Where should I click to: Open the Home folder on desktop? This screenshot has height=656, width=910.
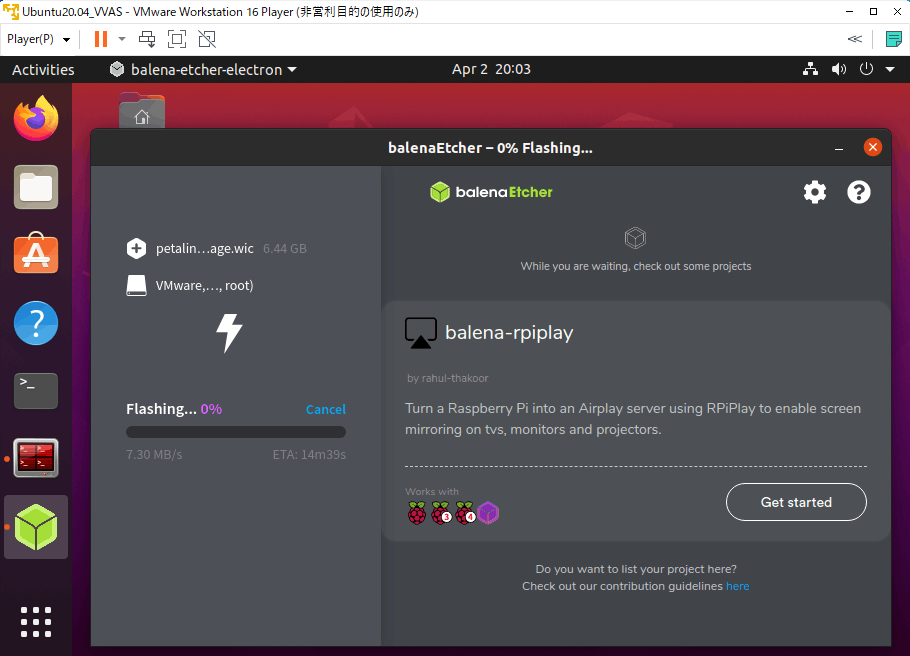coord(142,110)
